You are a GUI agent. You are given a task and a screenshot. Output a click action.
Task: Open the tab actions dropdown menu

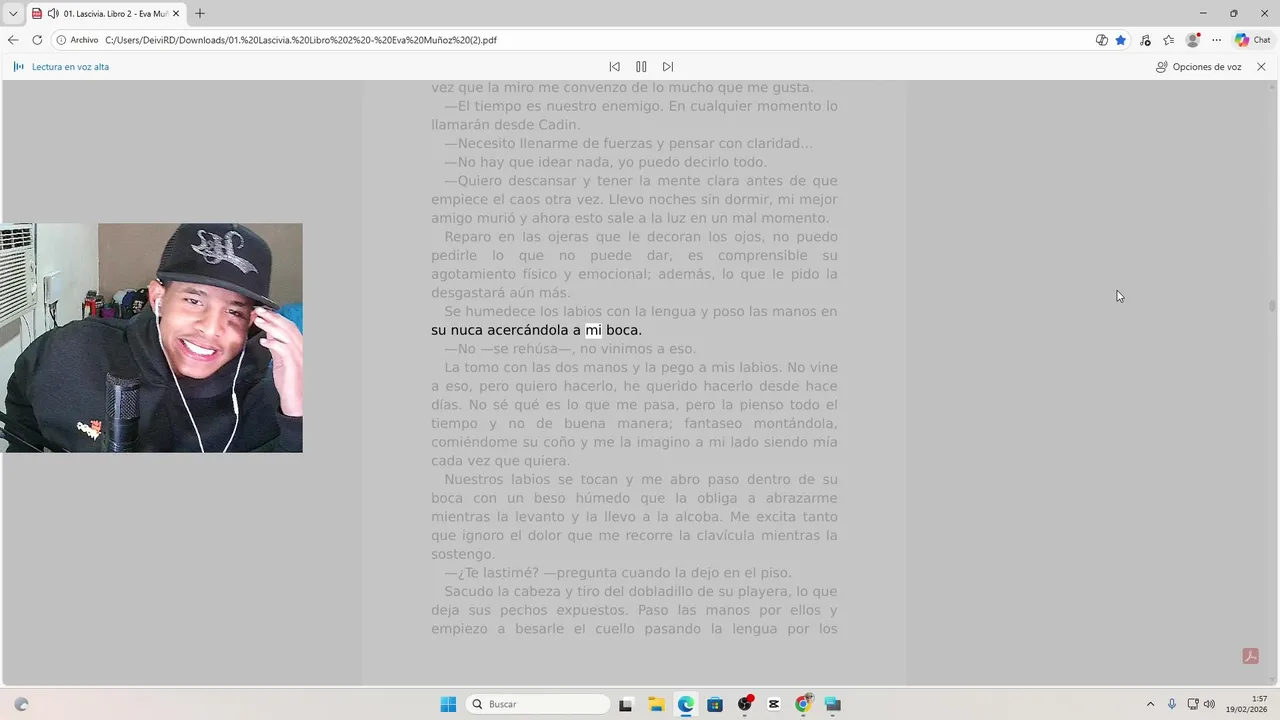point(13,13)
